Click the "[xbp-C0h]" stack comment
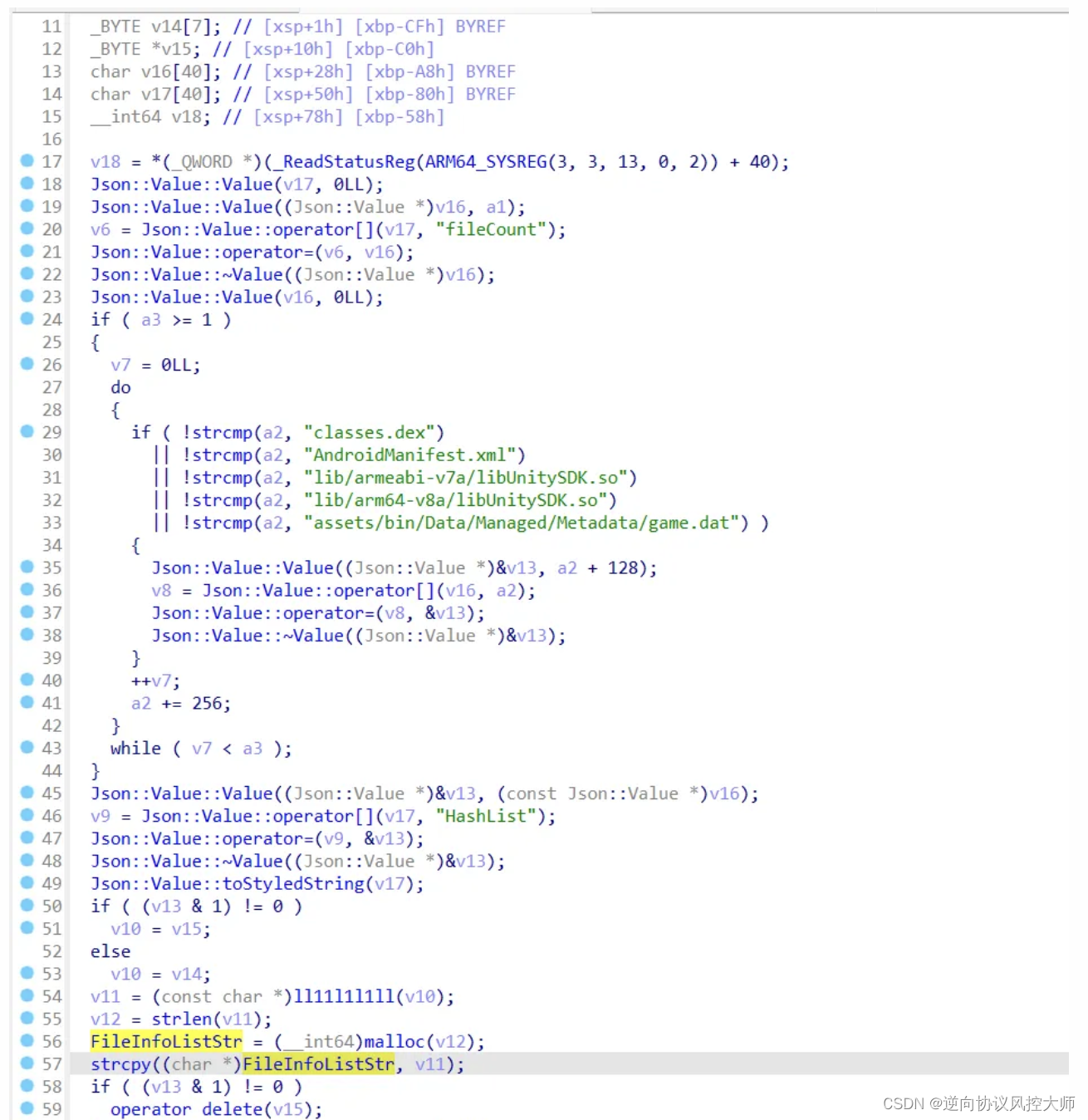Screen dimensions: 1088x1120 [390, 49]
